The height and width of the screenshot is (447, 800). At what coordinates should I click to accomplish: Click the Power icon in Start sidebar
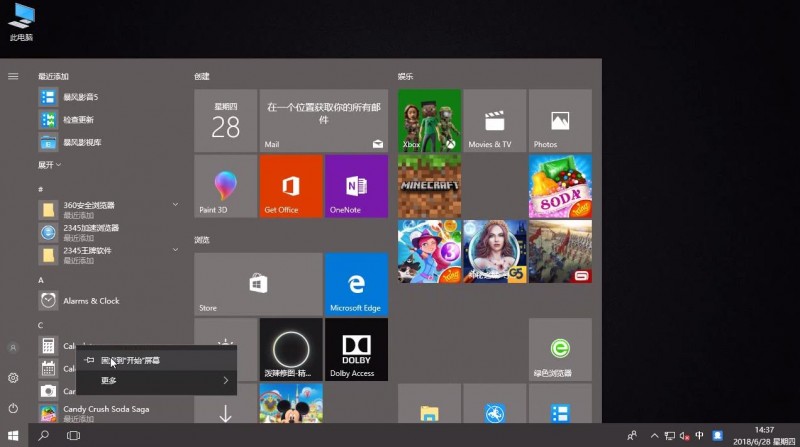[13, 408]
